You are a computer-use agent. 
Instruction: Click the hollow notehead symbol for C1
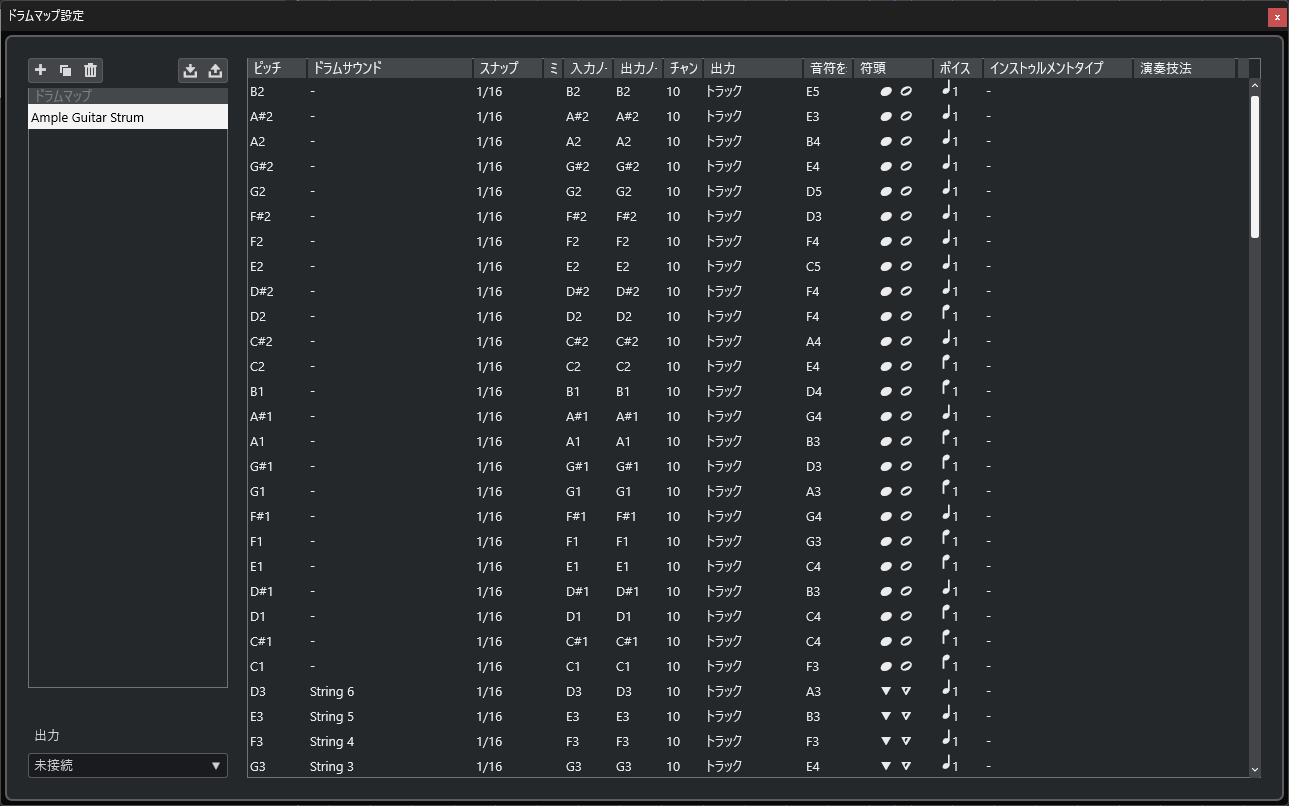click(x=906, y=666)
